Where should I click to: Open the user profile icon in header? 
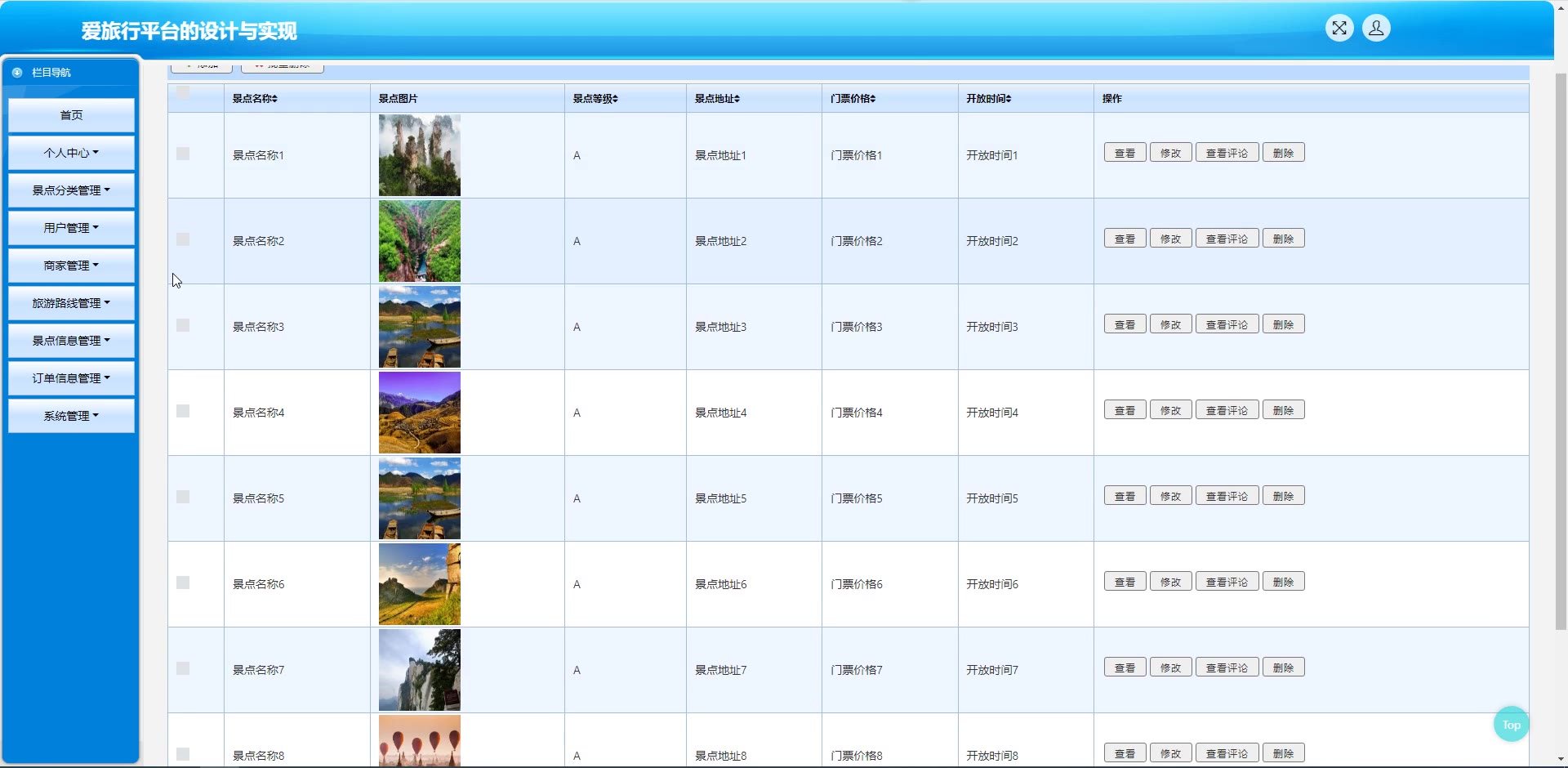(x=1376, y=28)
